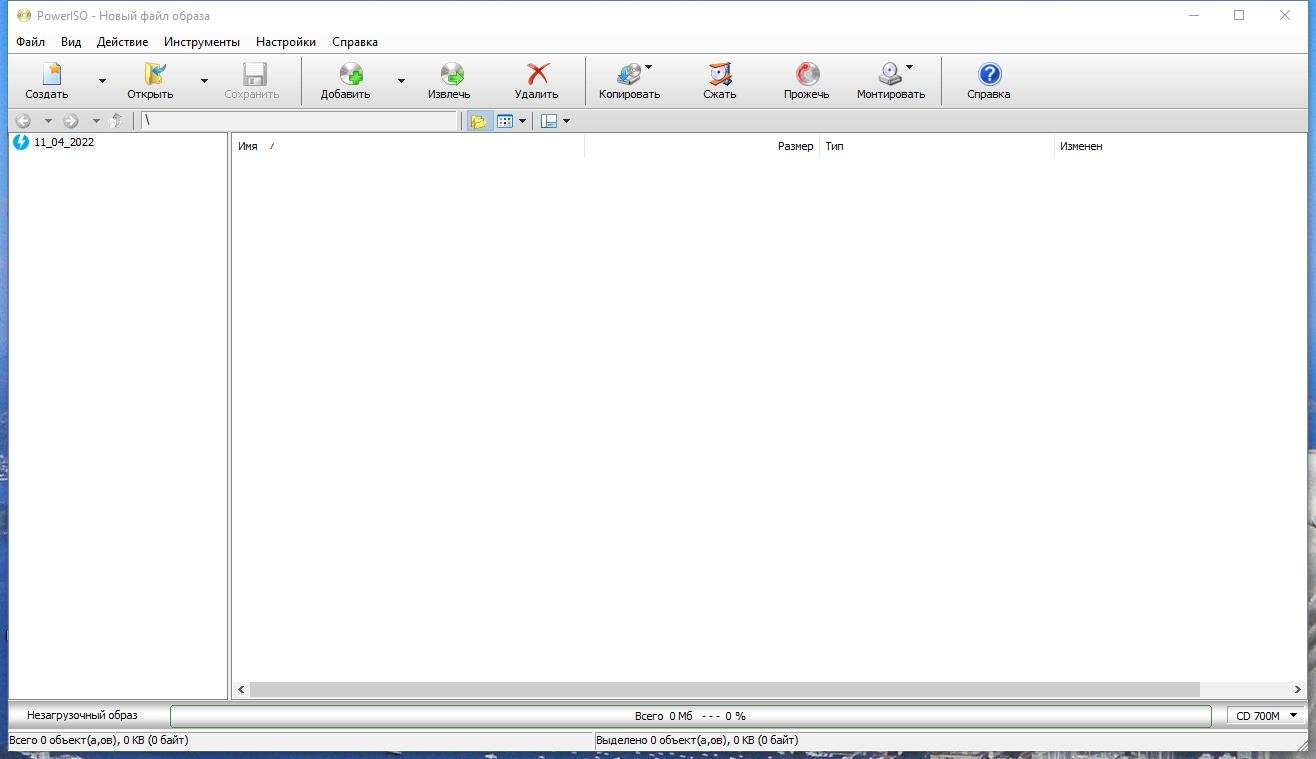
Task: Toggle the folder tree view button
Action: [x=479, y=121]
